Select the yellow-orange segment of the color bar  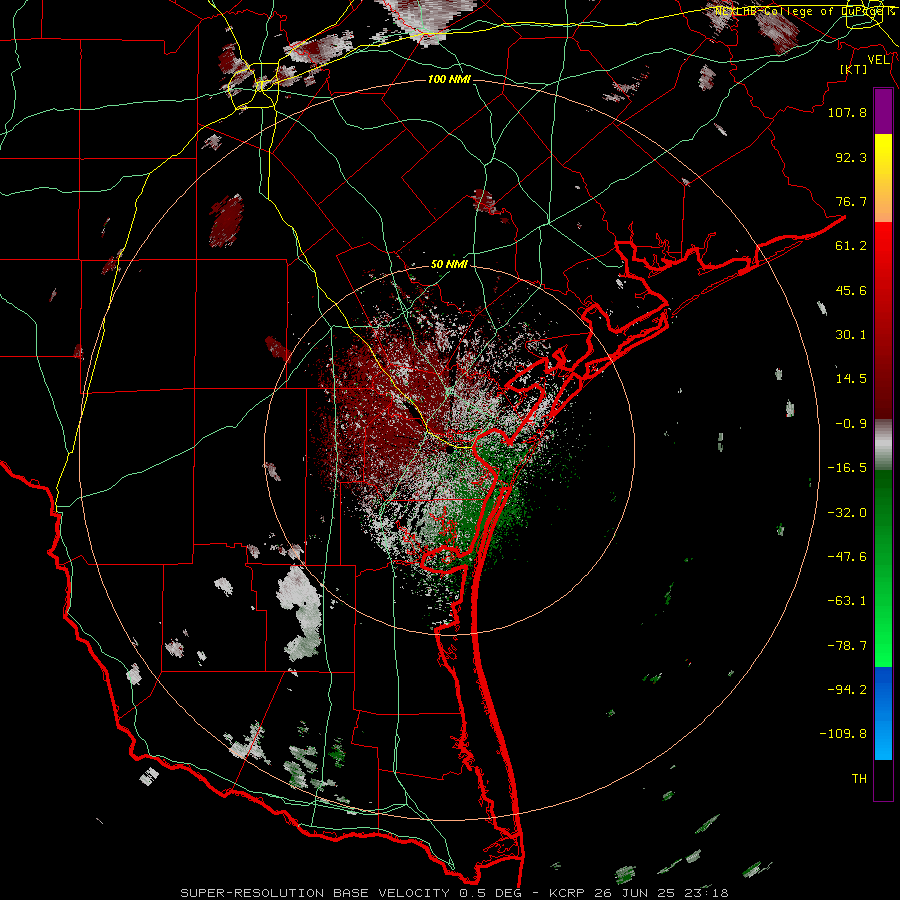click(883, 178)
